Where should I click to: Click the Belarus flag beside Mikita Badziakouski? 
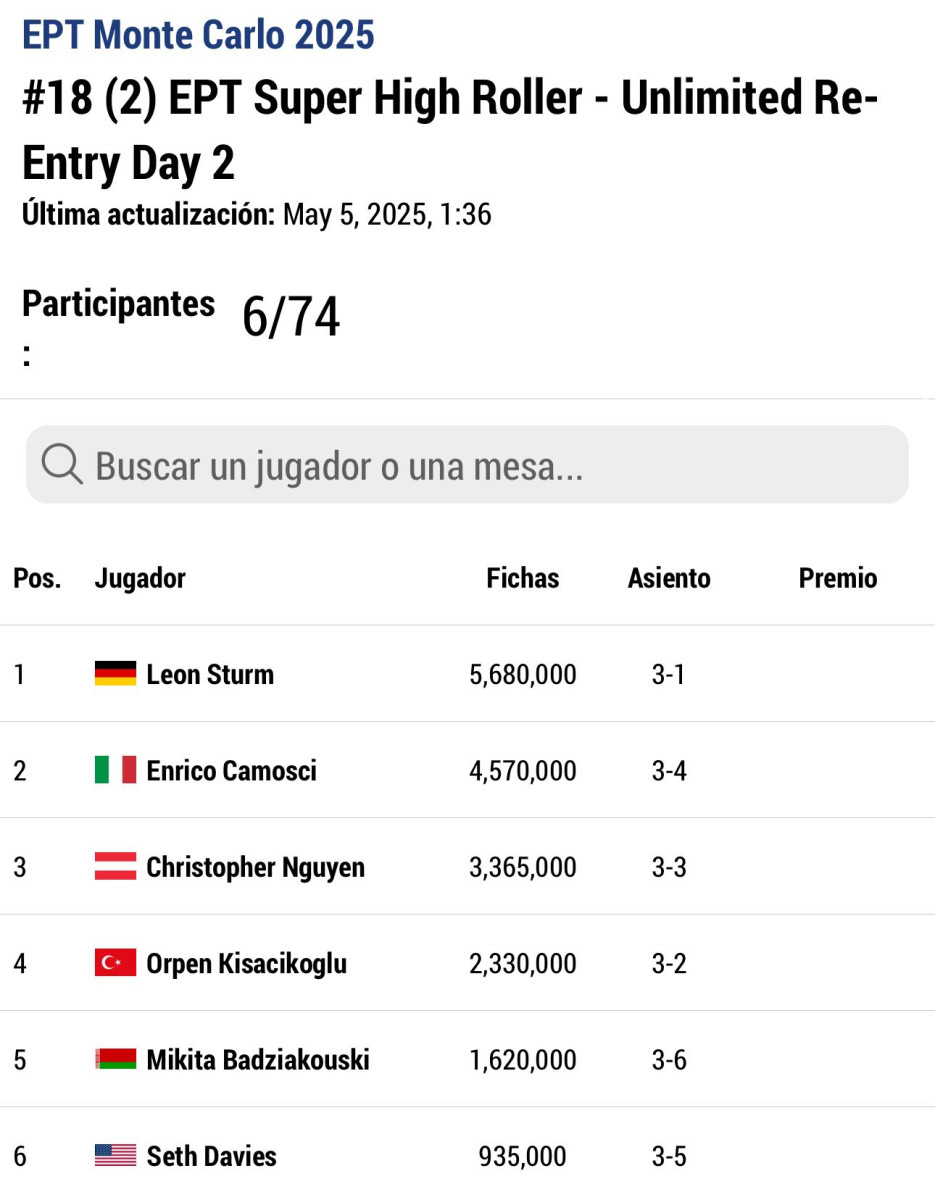pyautogui.click(x=115, y=1059)
